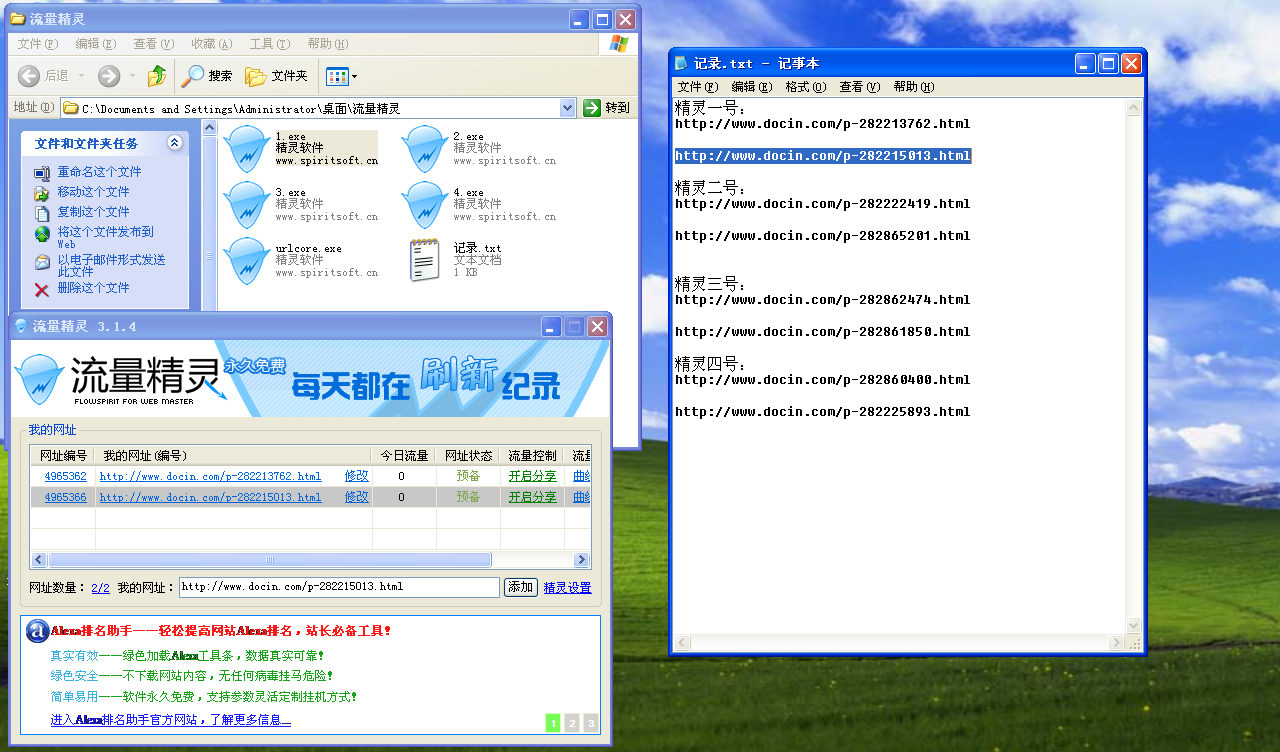Switch to ad page 3 indicator
The height and width of the screenshot is (752, 1280).
[x=591, y=723]
